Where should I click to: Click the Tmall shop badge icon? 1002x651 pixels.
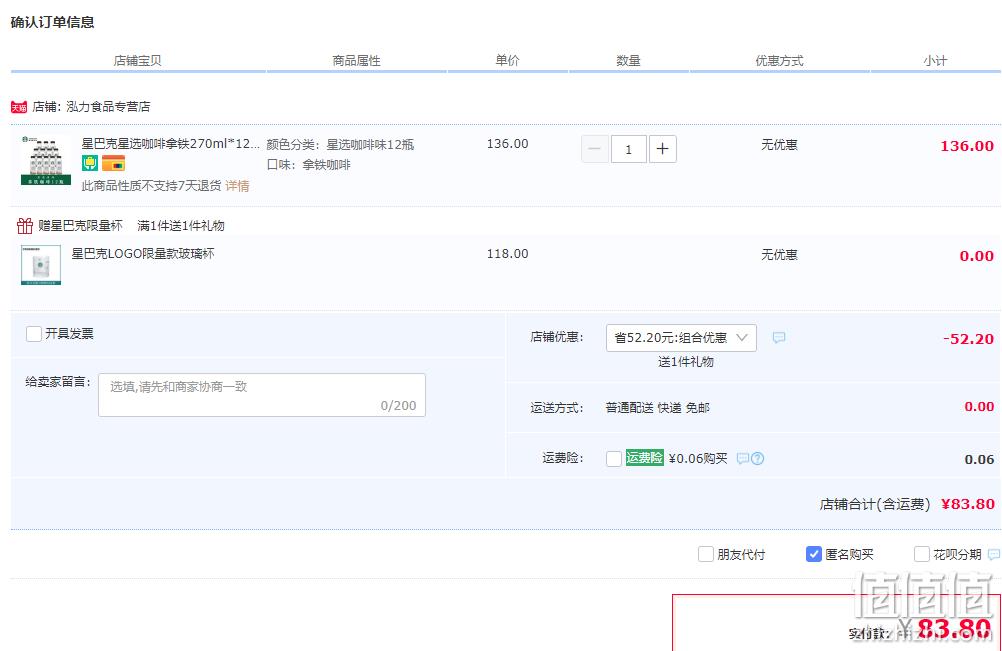(19, 107)
